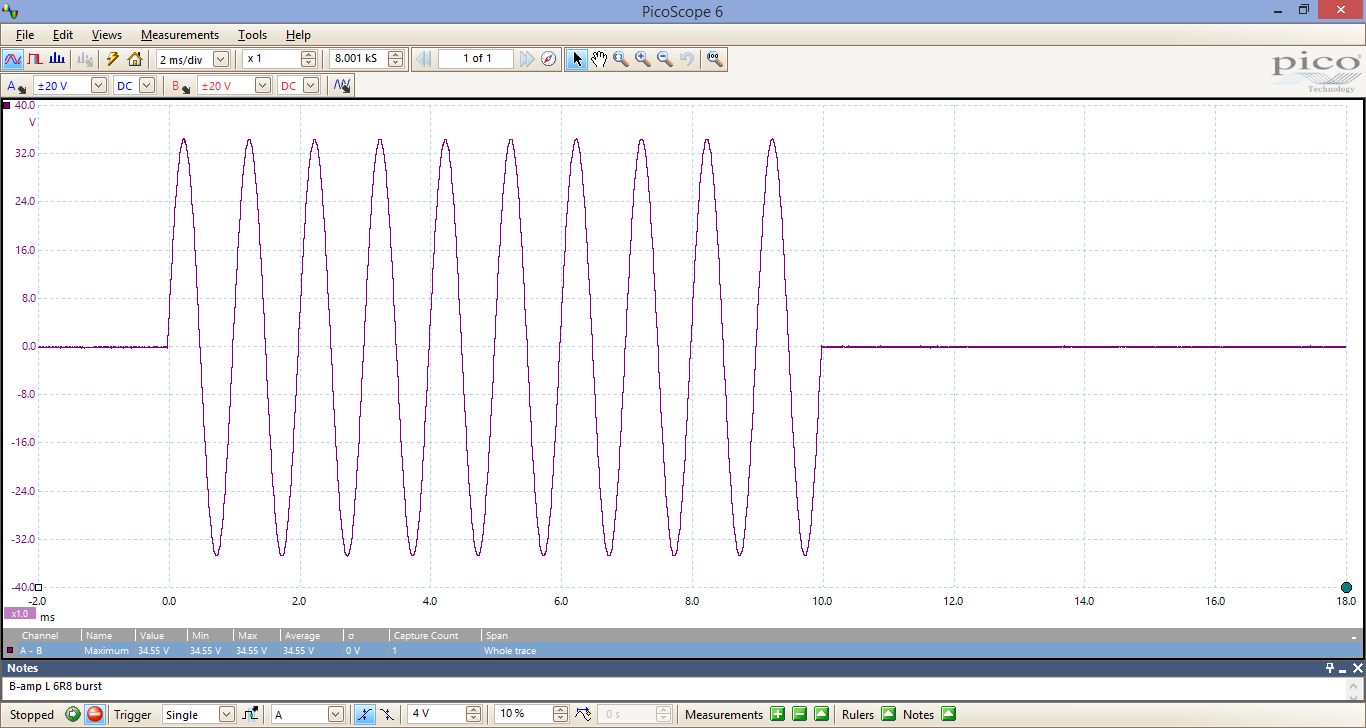This screenshot has height=728, width=1366.
Task: Switch to Scope mode
Action: (13, 59)
